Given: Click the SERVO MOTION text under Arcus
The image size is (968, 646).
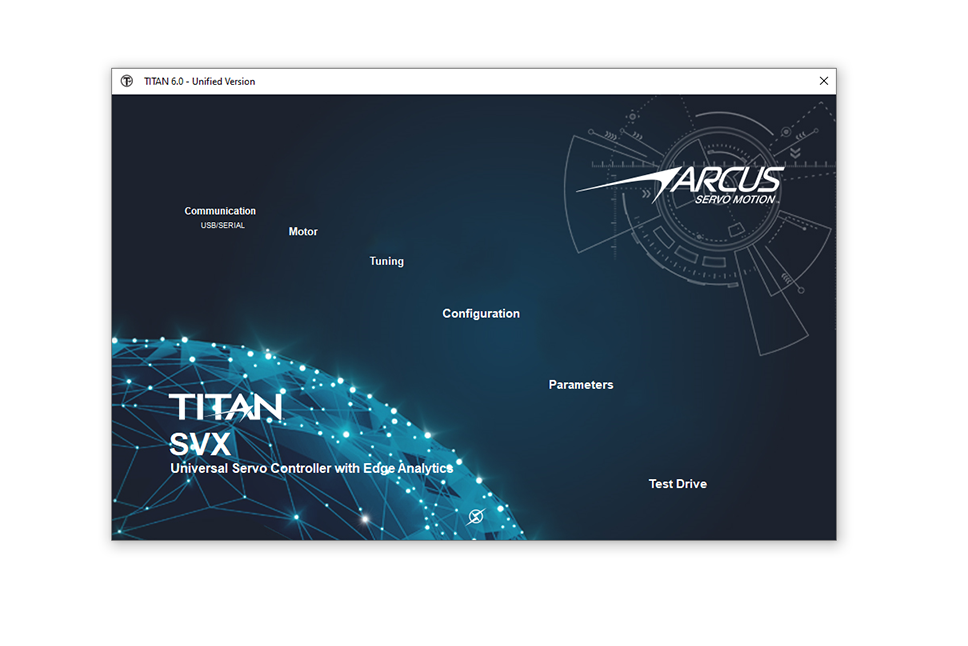Looking at the screenshot, I should 736,199.
